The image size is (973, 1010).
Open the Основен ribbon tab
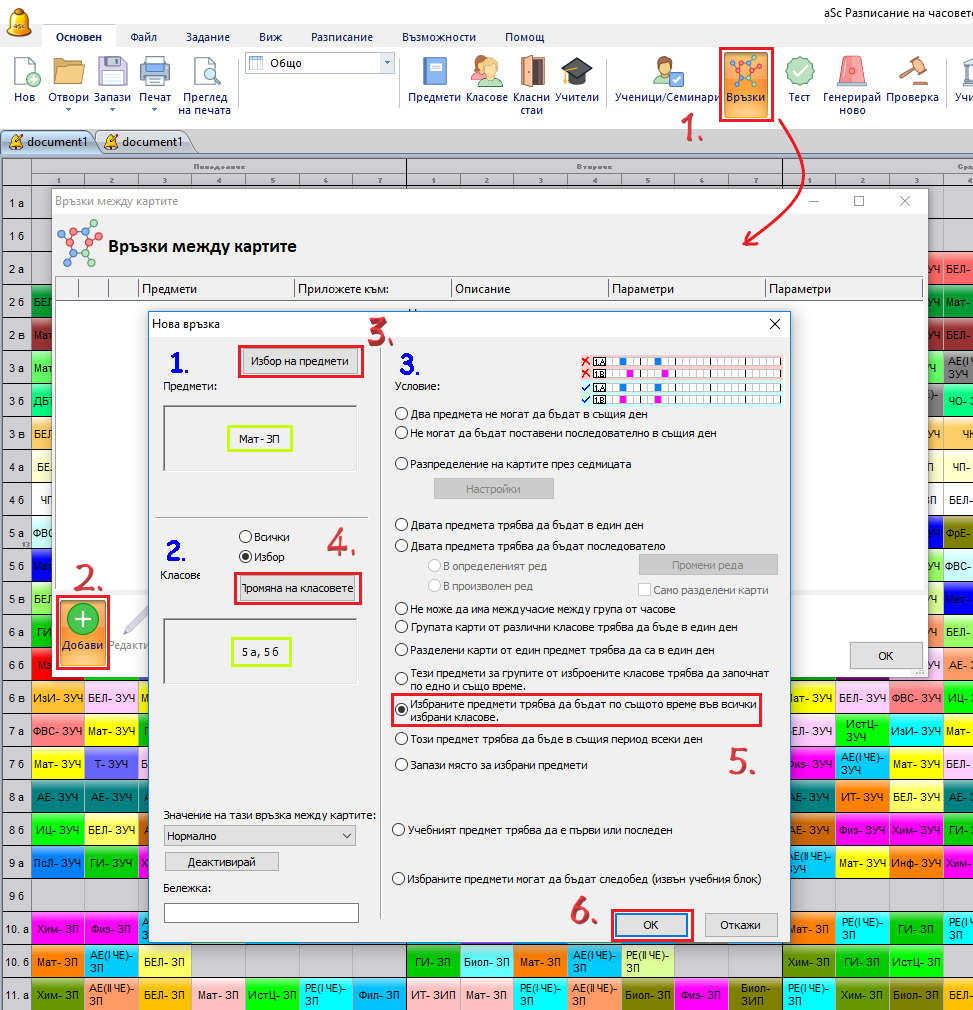79,37
